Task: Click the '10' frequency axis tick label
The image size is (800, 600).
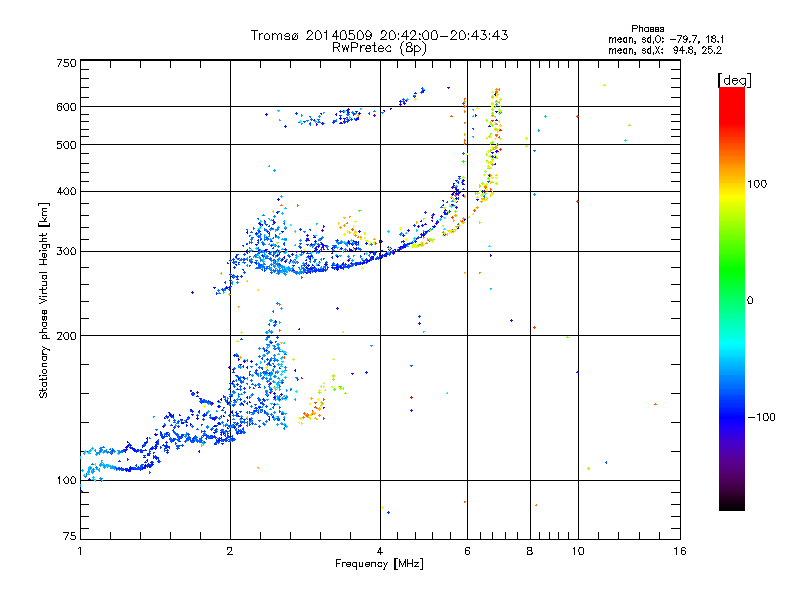Action: [x=578, y=551]
